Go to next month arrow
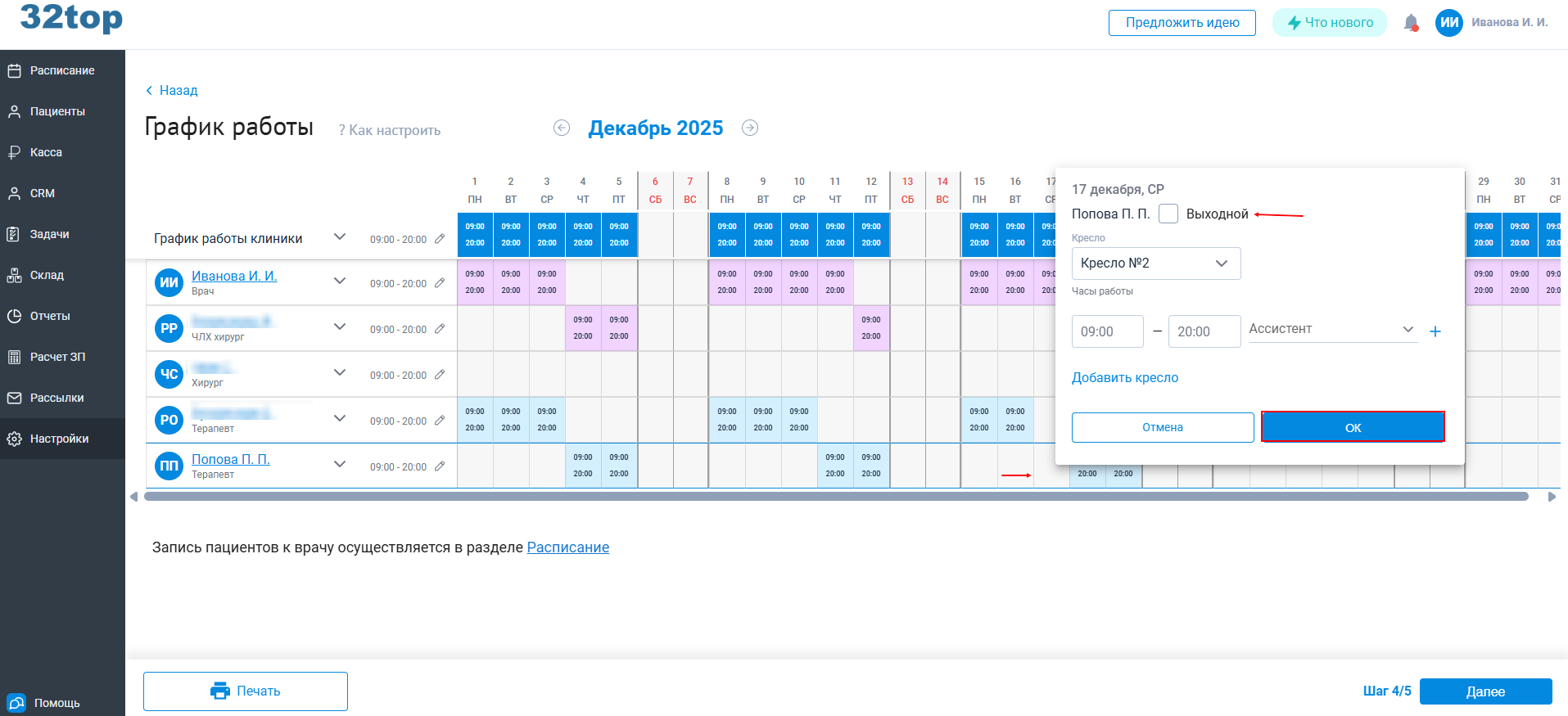Viewport: 1568px width, 716px height. click(x=750, y=128)
